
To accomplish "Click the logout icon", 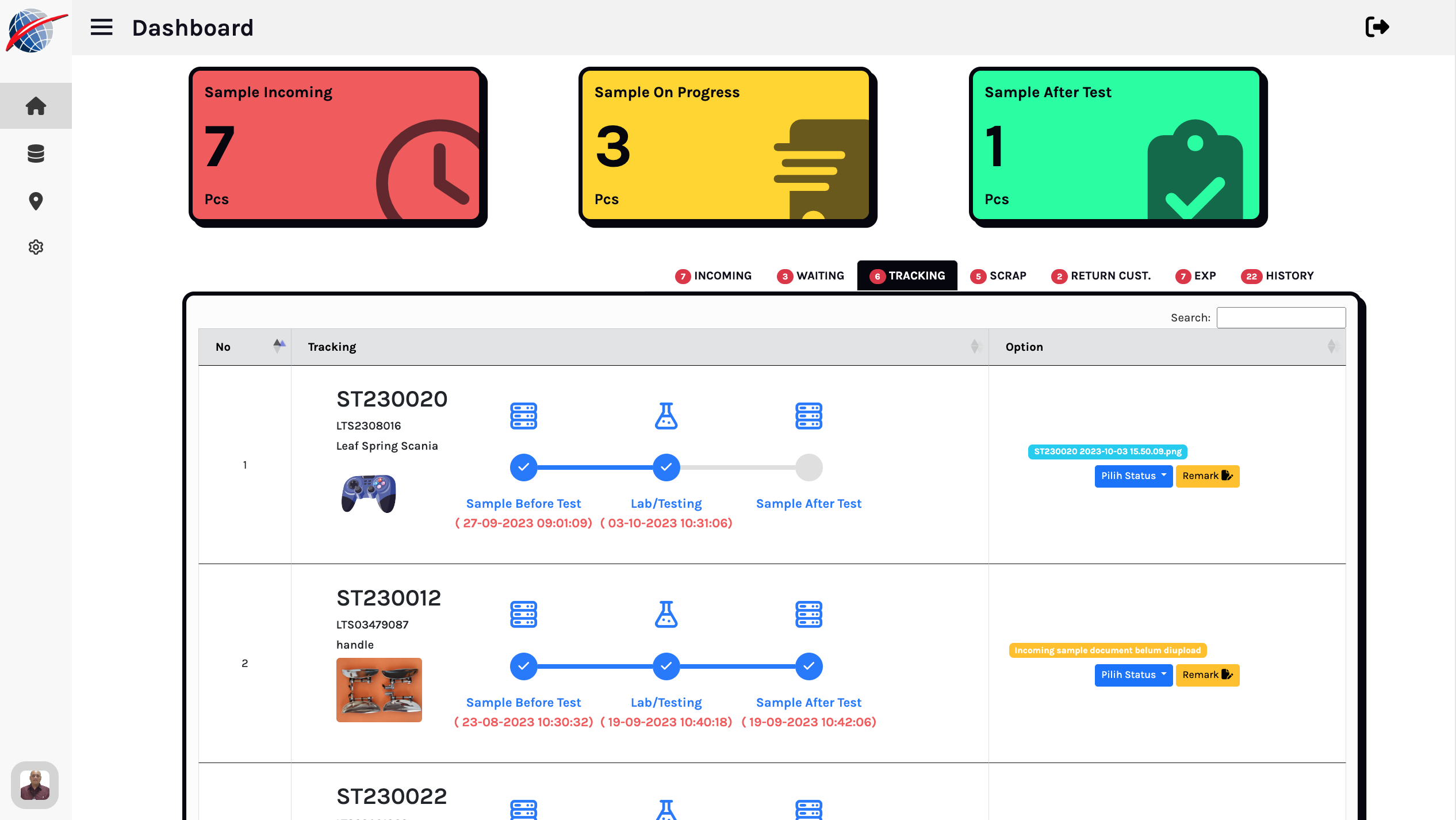I will coord(1377,27).
